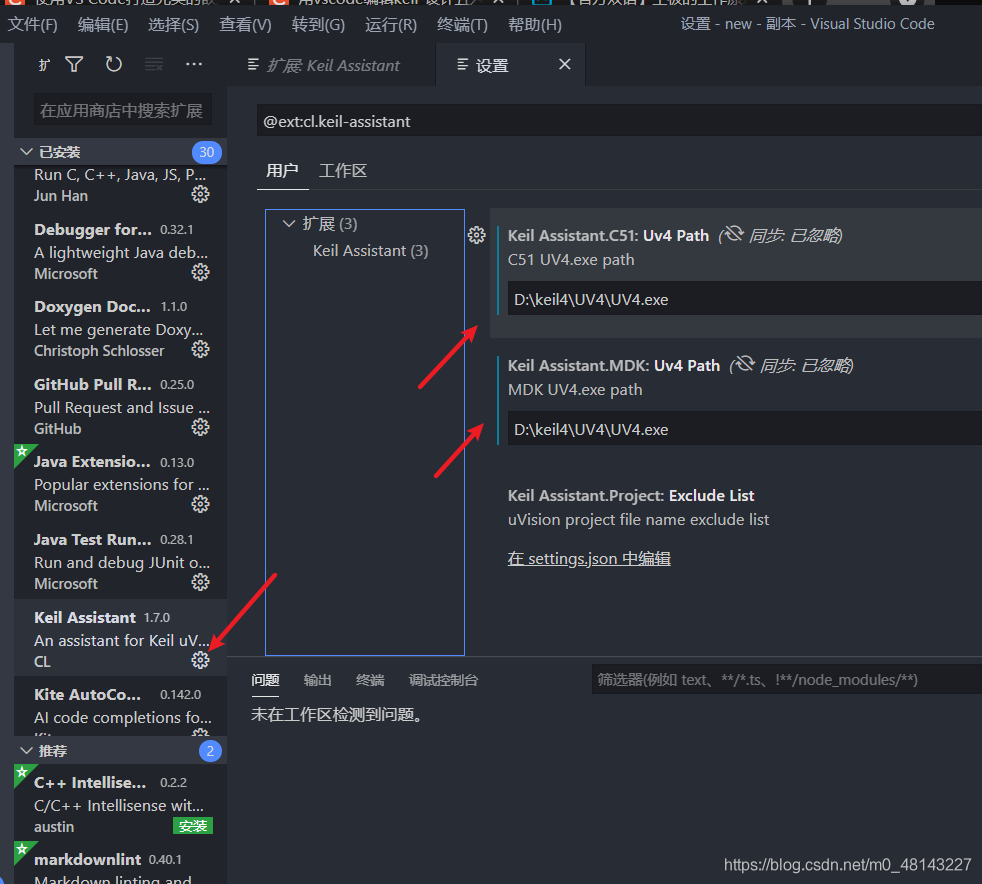Open the extensions filter icon
This screenshot has width=982, height=884.
[x=74, y=64]
